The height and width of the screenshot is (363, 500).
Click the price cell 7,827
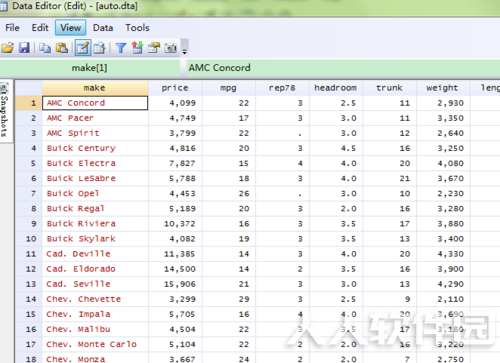175,163
